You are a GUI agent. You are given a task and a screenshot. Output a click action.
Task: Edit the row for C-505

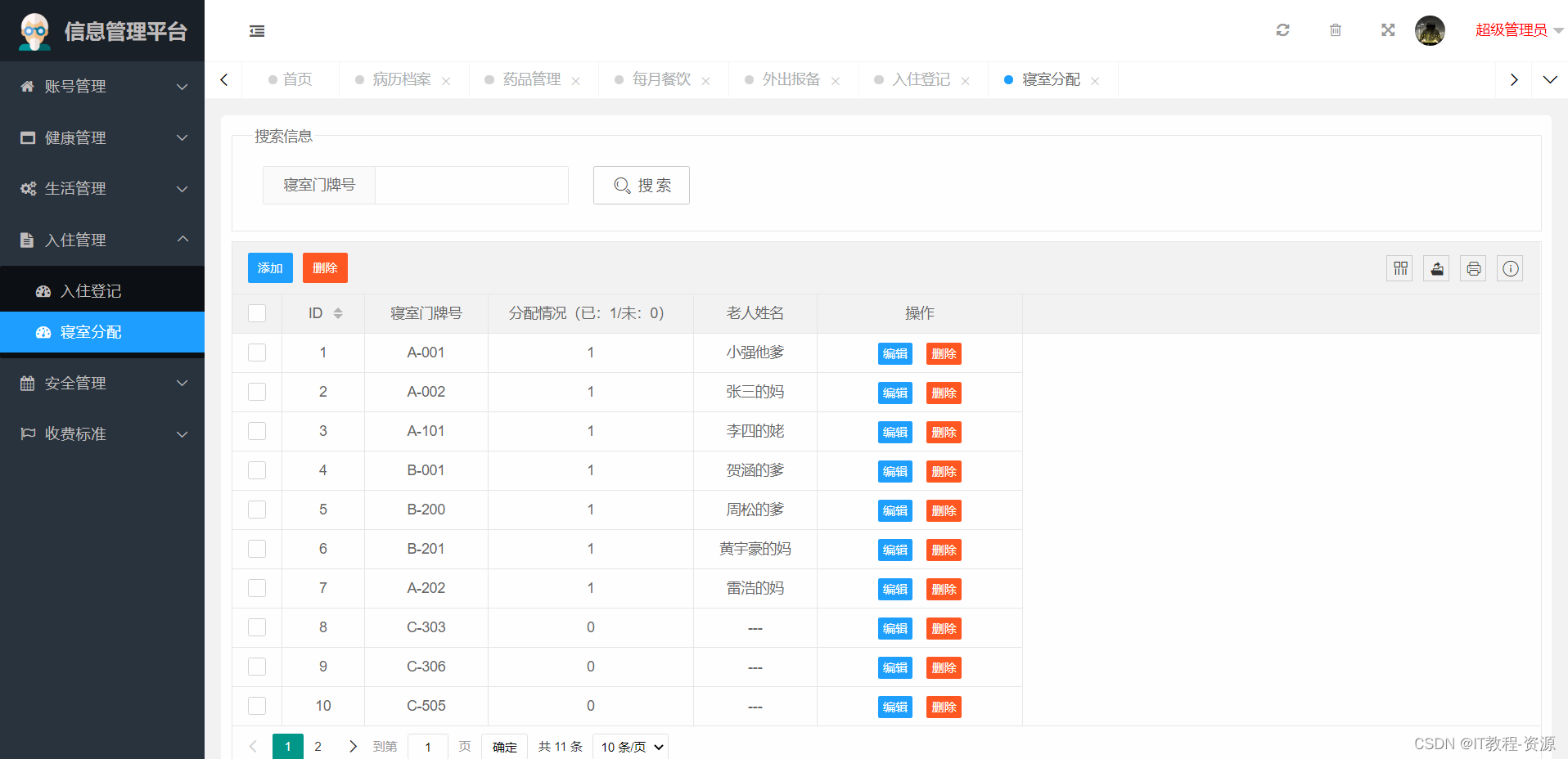pyautogui.click(x=895, y=707)
